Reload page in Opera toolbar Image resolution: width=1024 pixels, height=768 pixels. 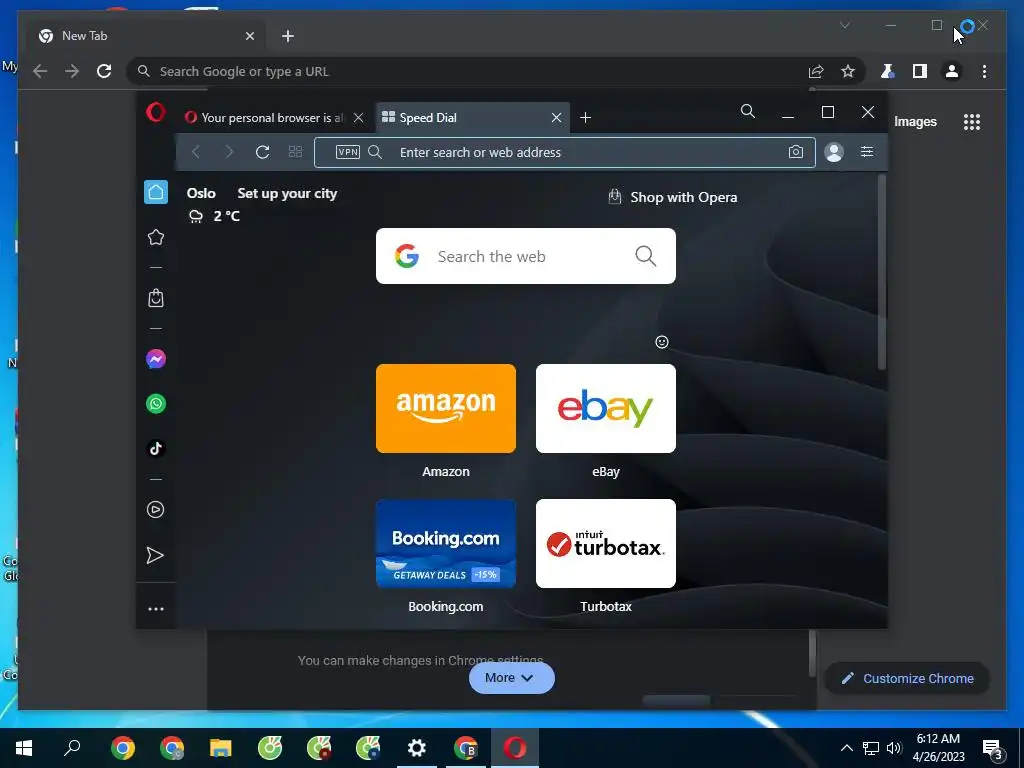coord(263,152)
